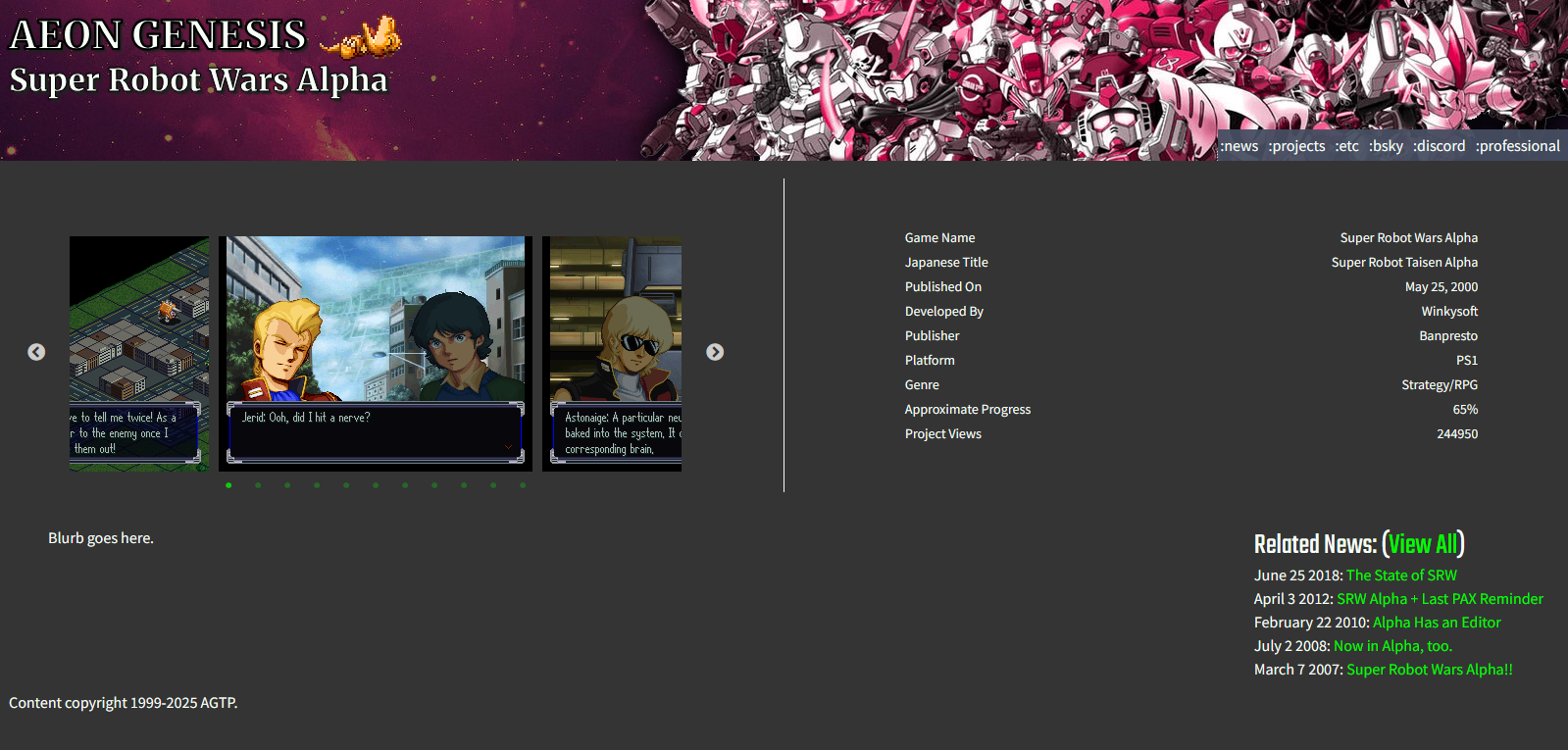Open the :etc menu item
Viewport: 1568px width, 750px height.
(x=1347, y=146)
